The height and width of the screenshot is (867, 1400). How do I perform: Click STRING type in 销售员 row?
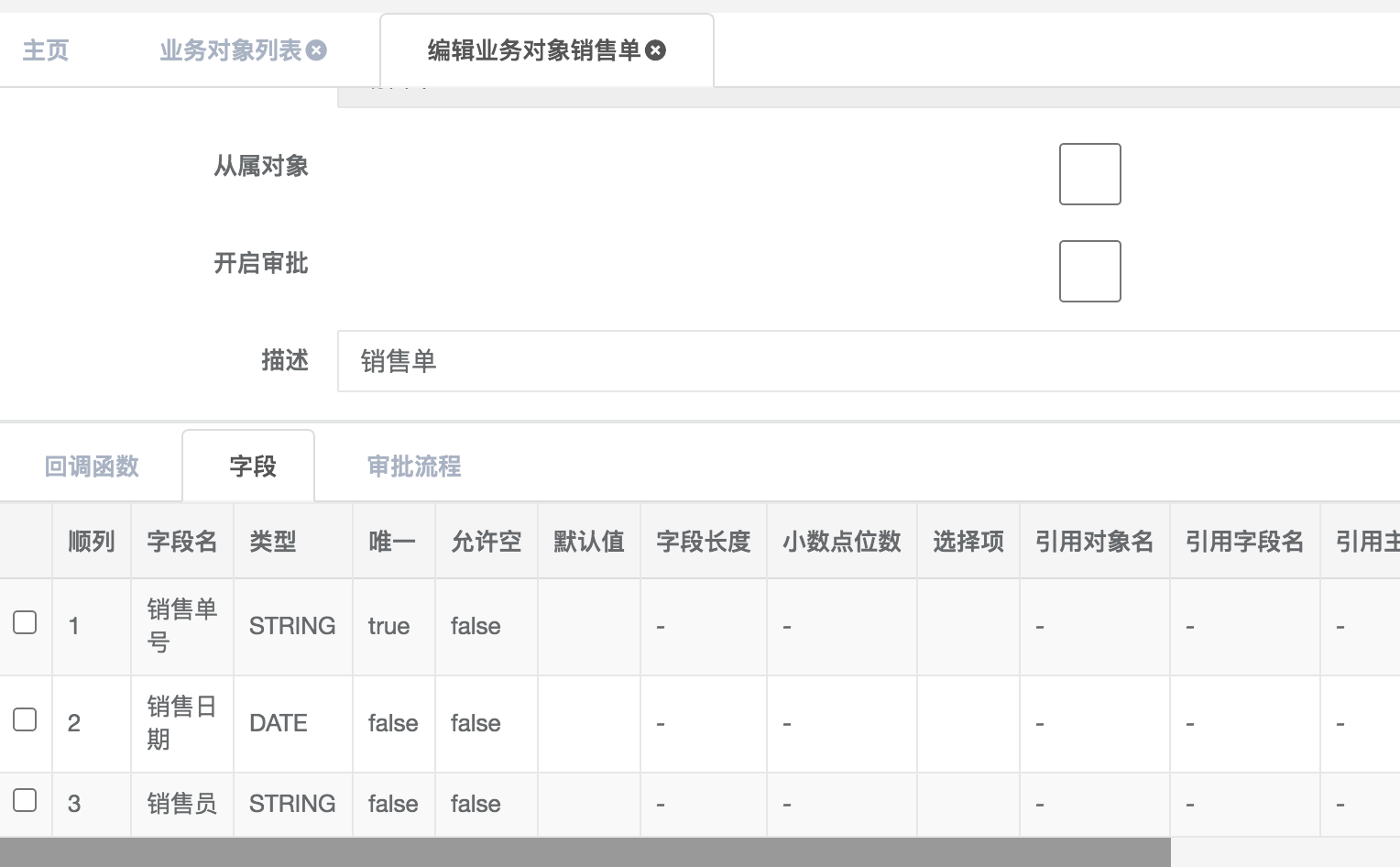(x=292, y=804)
